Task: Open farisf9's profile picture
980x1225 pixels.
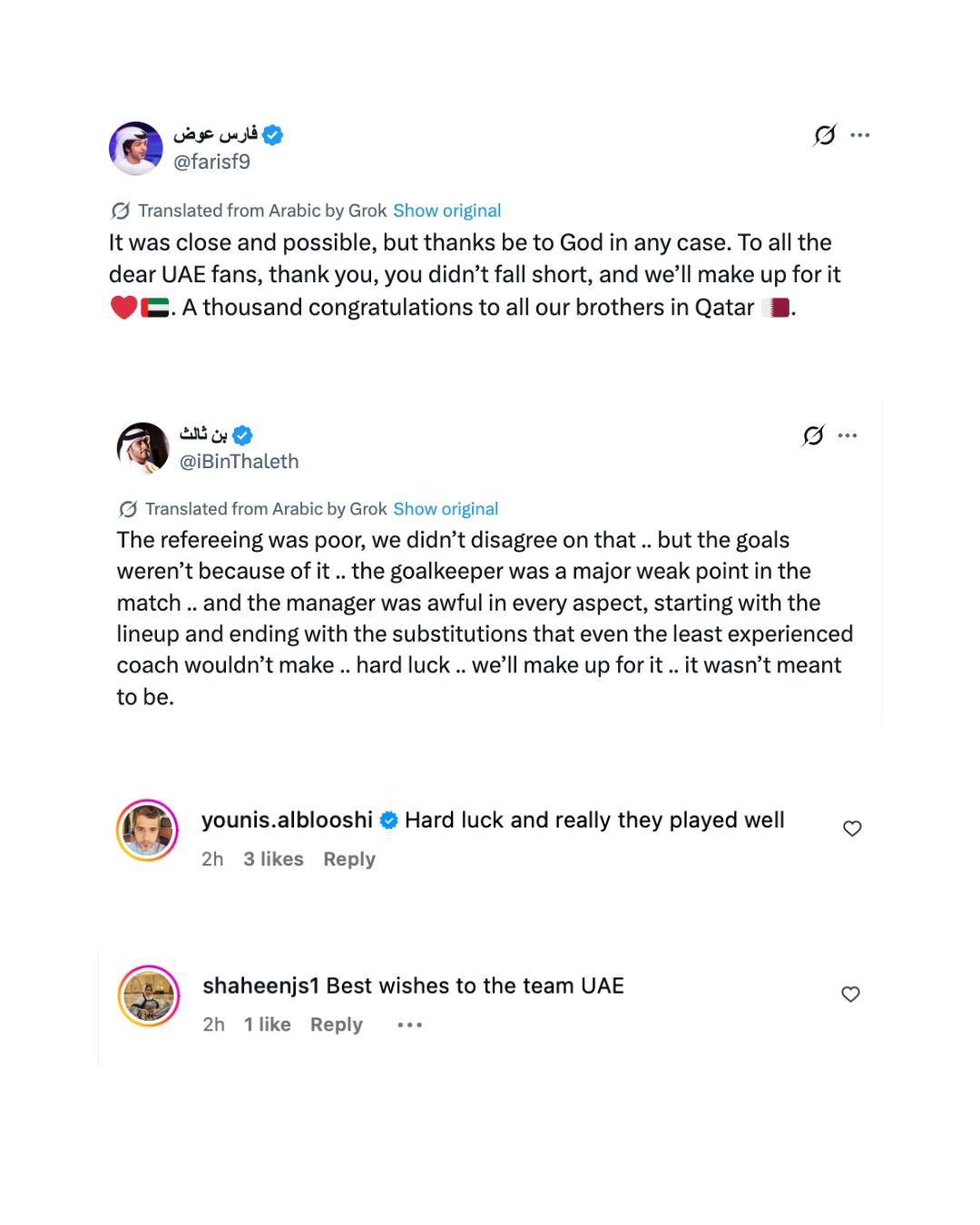Action: point(136,149)
